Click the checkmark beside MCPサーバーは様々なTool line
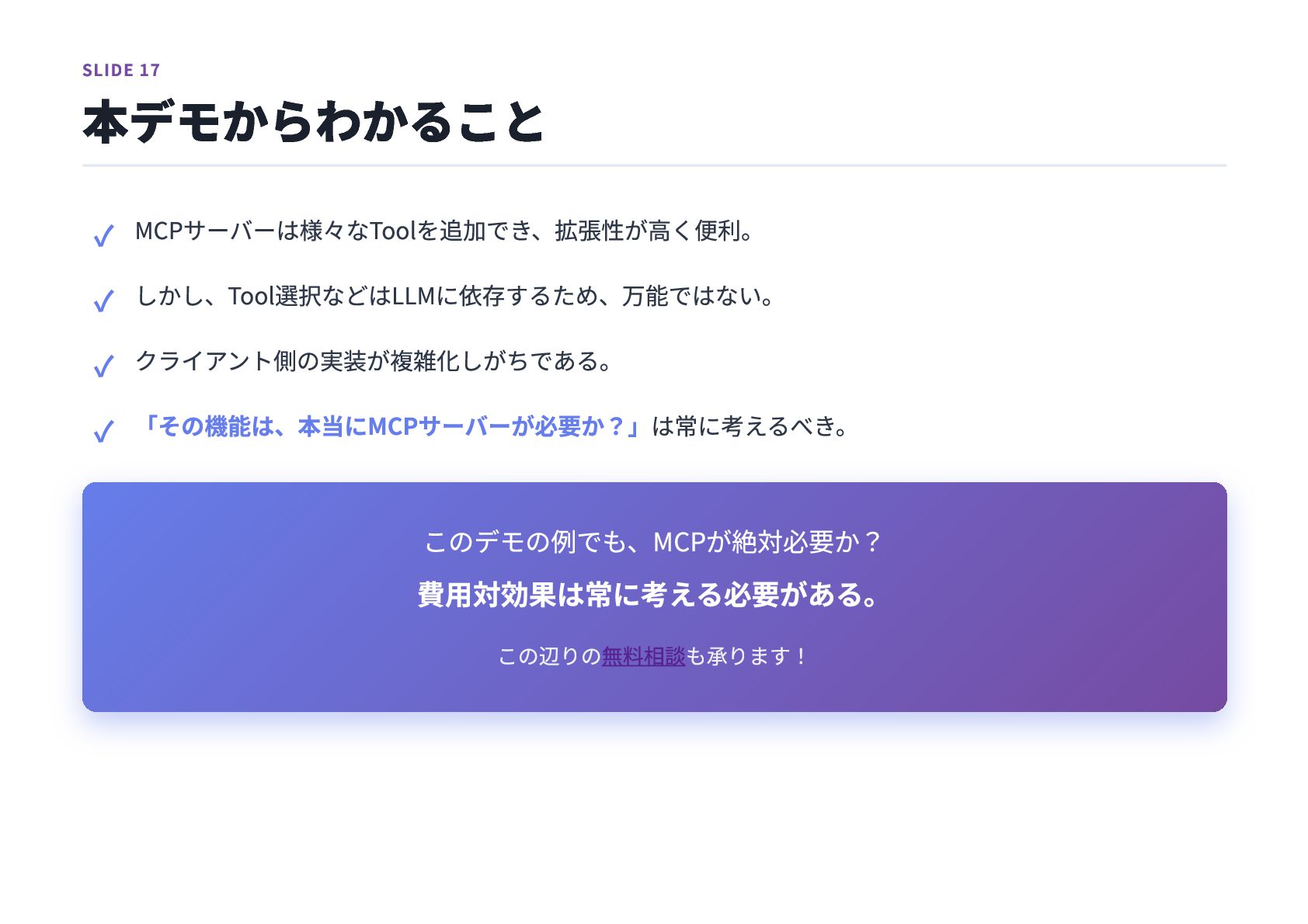The width and height of the screenshot is (1308, 924). click(103, 234)
